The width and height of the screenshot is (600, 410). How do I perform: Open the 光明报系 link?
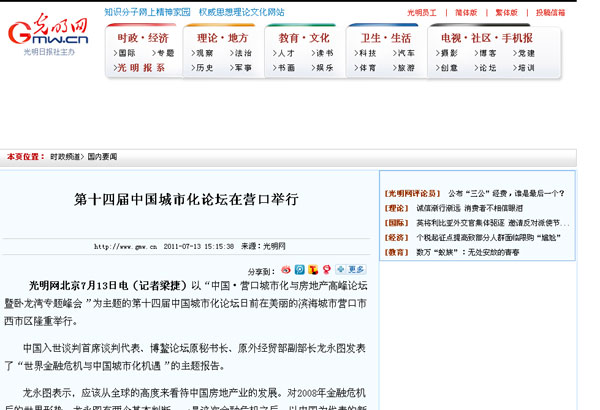pos(141,68)
